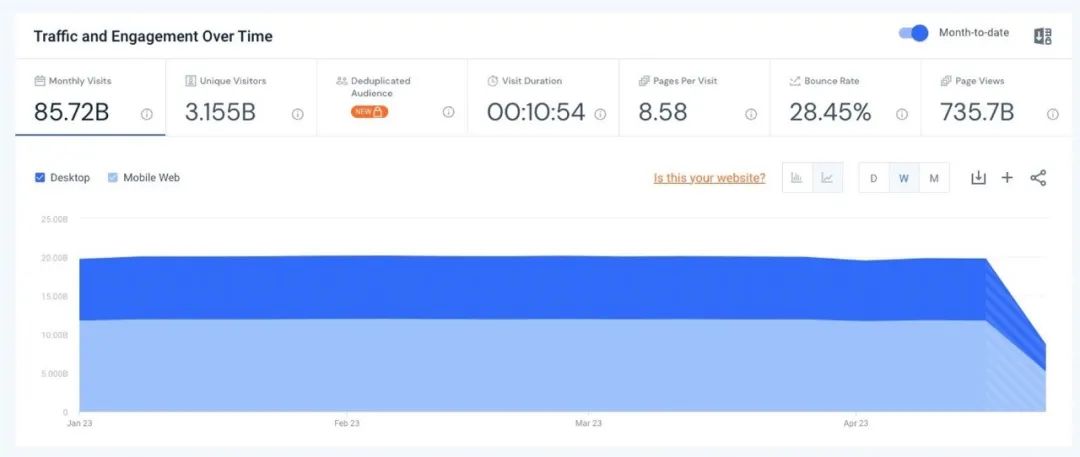This screenshot has width=1080, height=457.
Task: Open the learning guide book icon
Action: coord(1043,37)
